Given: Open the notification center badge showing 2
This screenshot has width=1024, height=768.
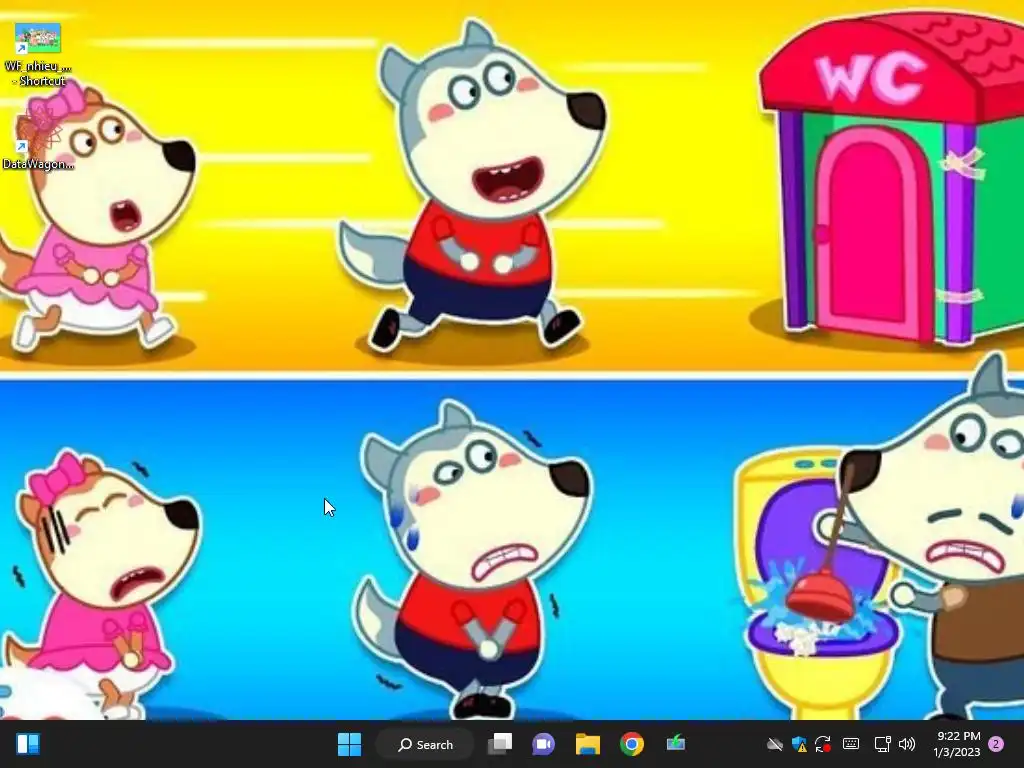Looking at the screenshot, I should point(996,744).
